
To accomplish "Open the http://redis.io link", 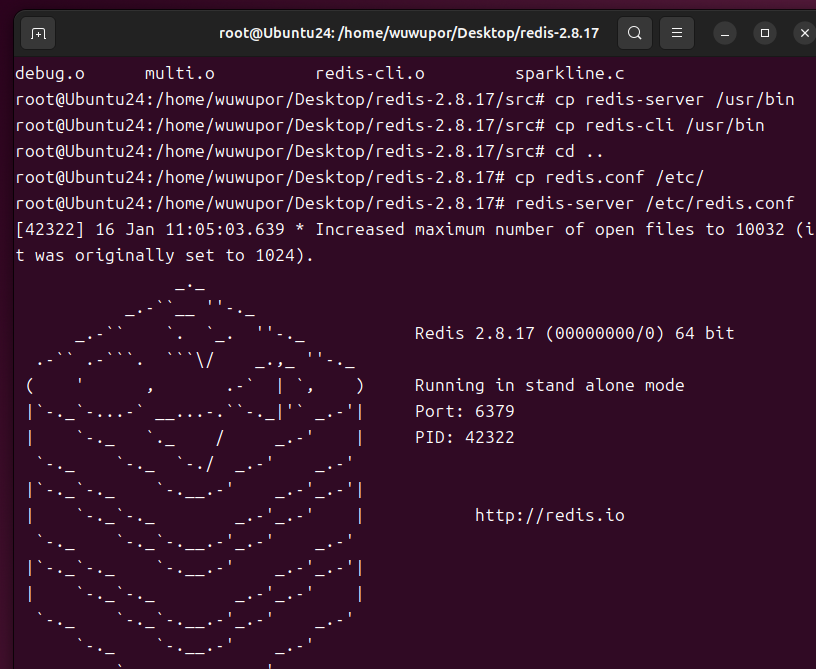I will [550, 515].
